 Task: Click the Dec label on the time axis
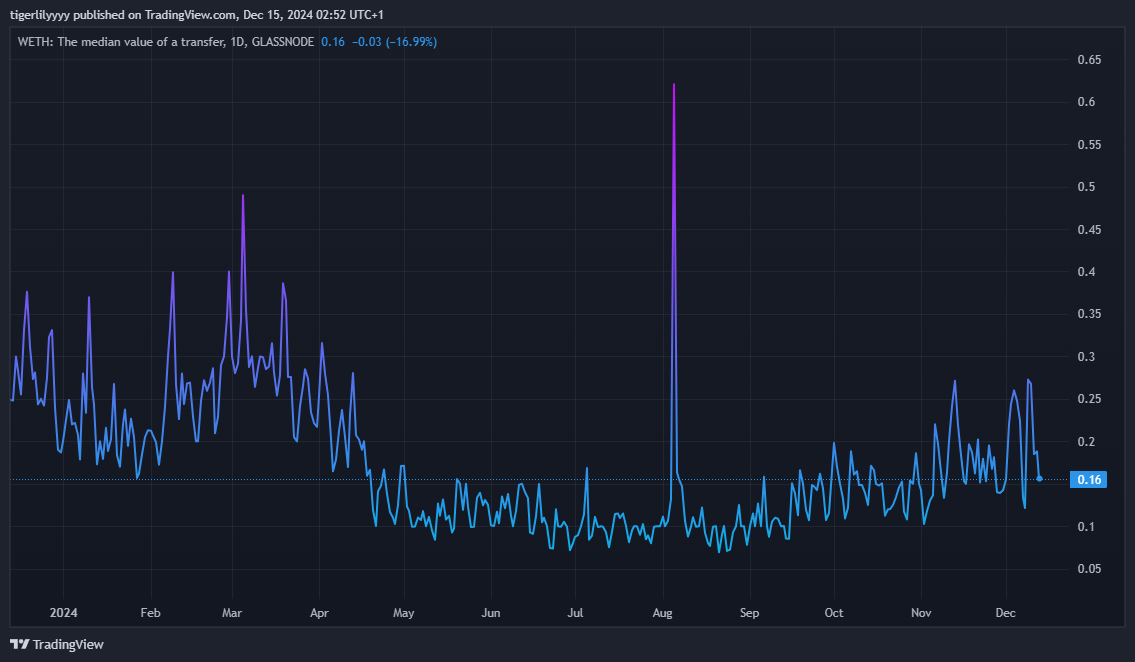pyautogui.click(x=1005, y=612)
